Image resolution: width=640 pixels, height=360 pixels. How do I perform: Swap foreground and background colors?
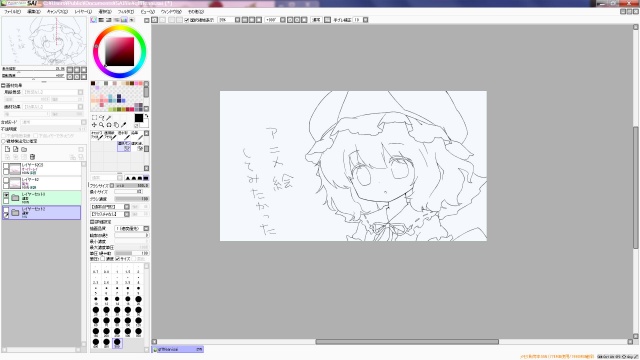pyautogui.click(x=146, y=116)
